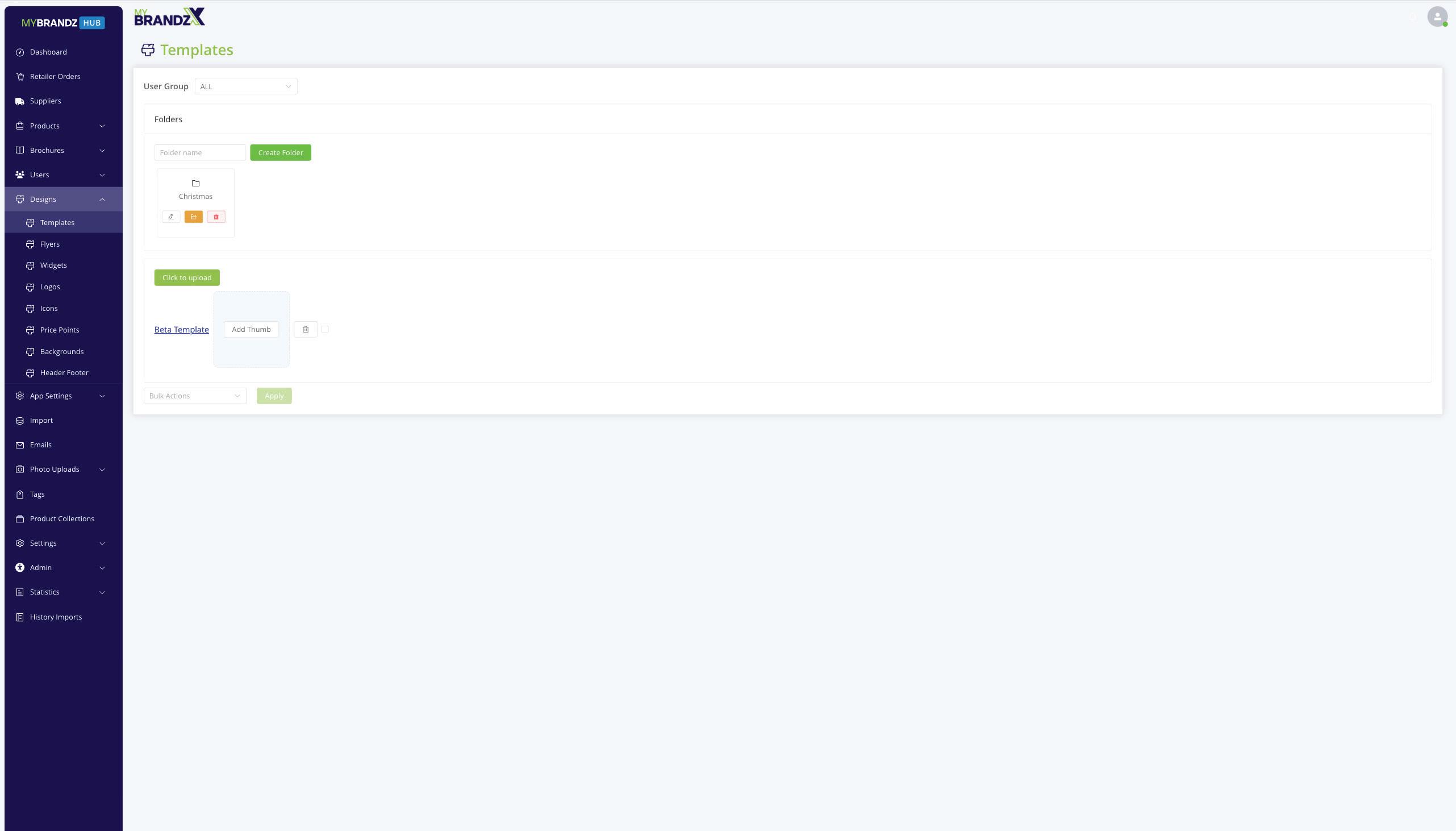Open the Christmas folder with the orange folder icon
This screenshot has height=831, width=1456.
point(193,217)
